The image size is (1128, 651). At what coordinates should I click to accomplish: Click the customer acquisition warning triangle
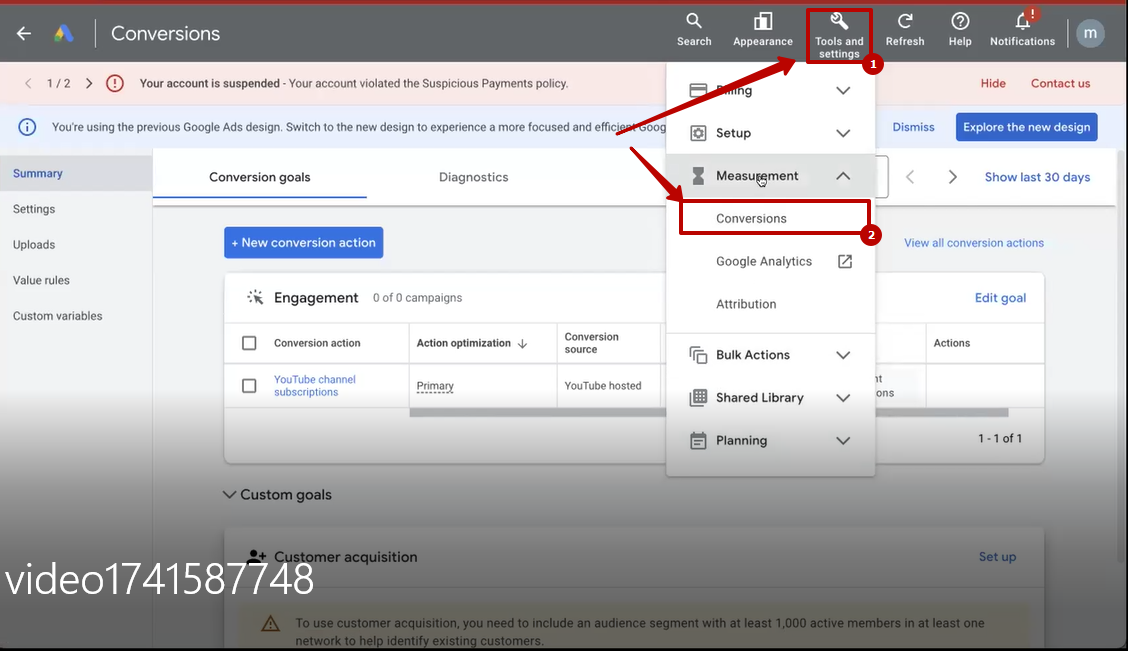(270, 623)
